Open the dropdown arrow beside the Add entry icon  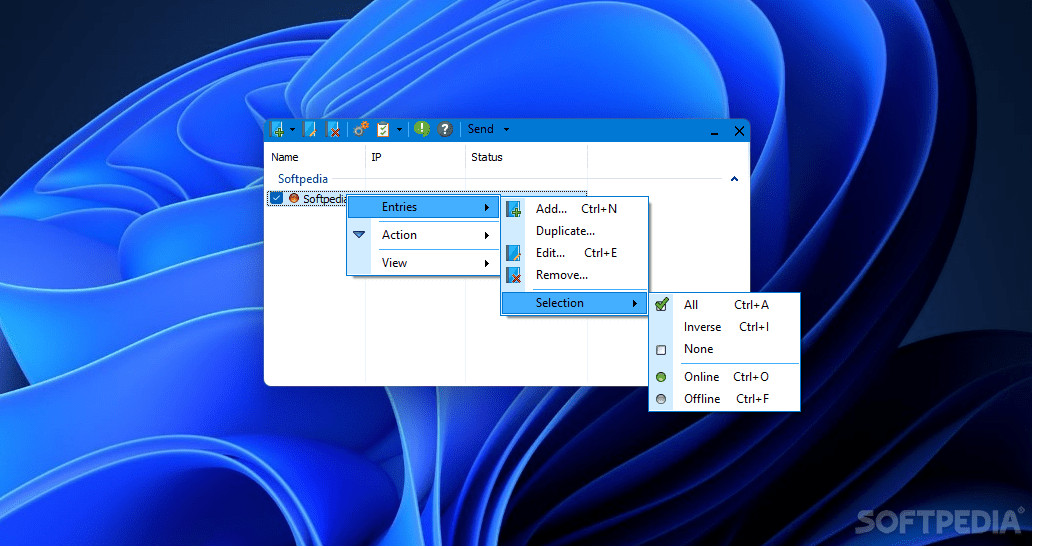[292, 130]
